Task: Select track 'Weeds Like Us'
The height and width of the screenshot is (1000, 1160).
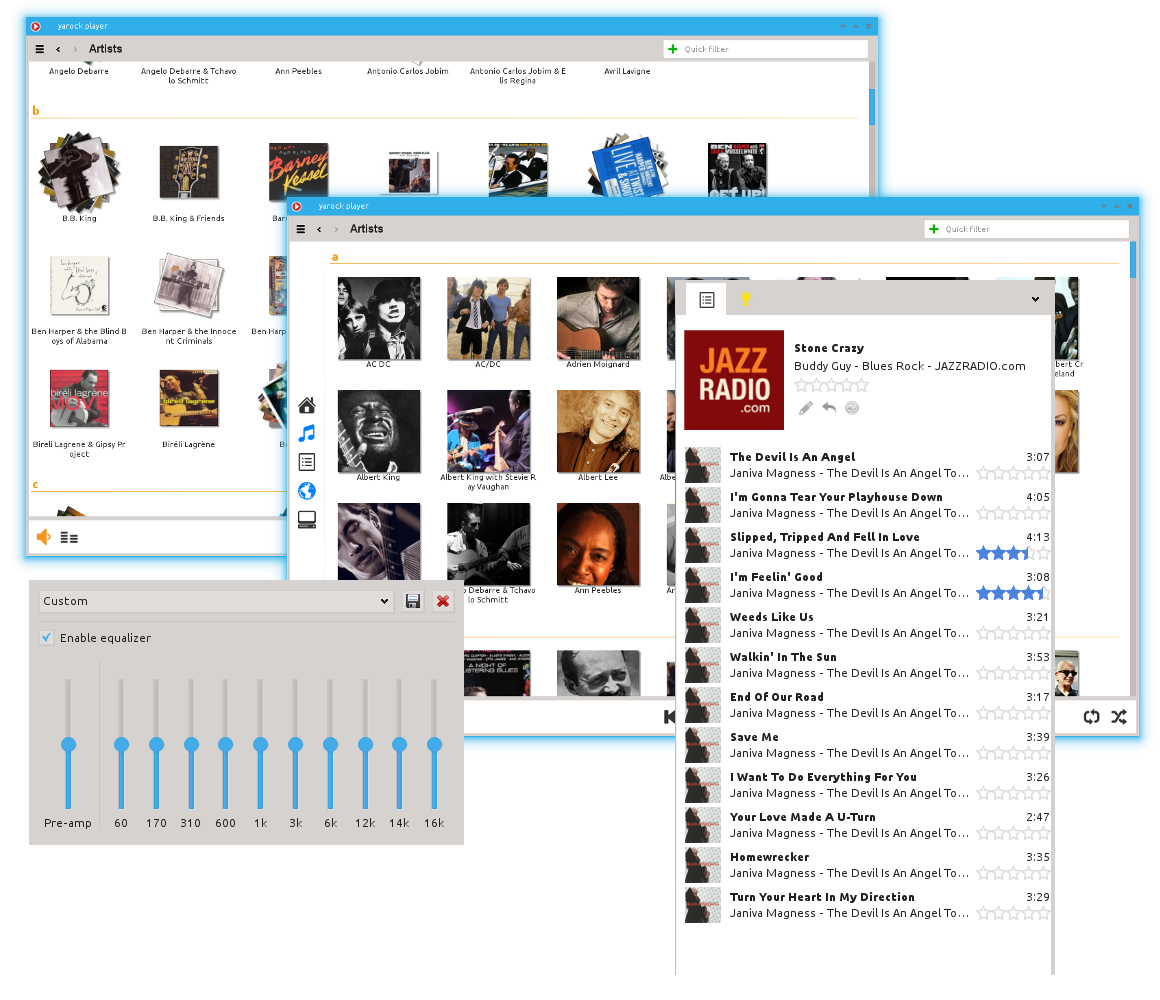Action: click(867, 625)
